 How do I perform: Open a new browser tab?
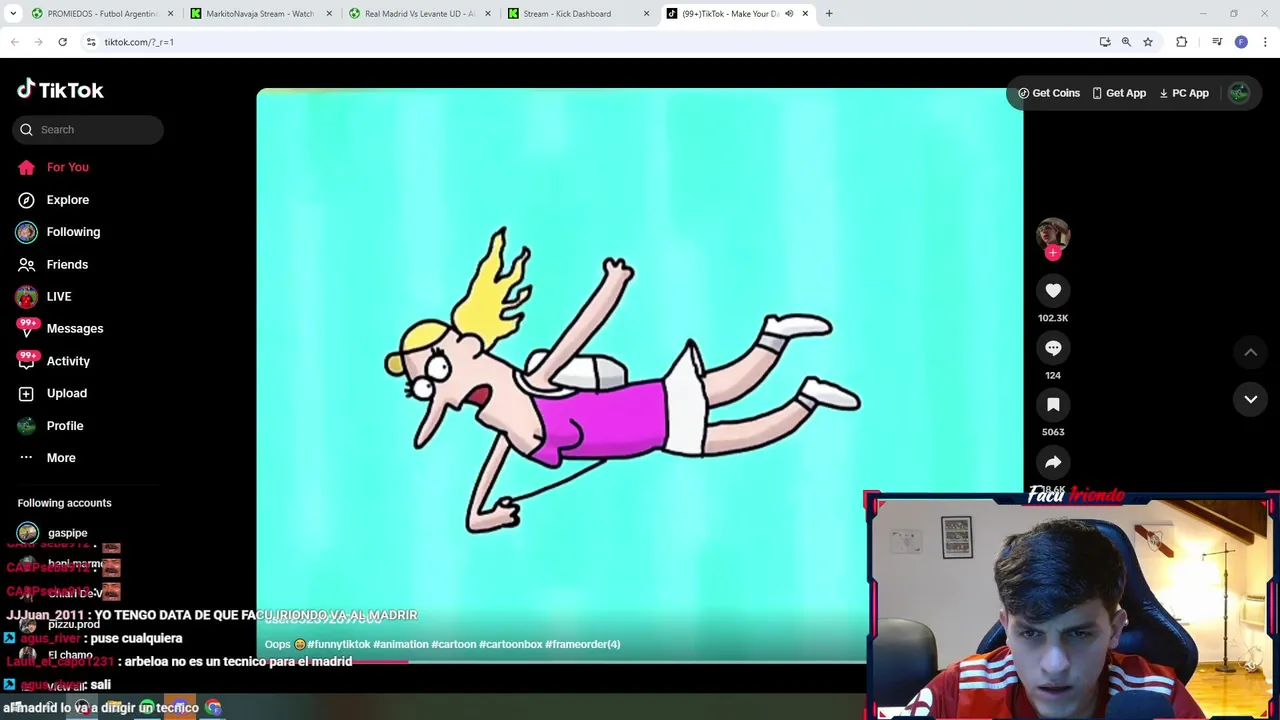pyautogui.click(x=829, y=14)
